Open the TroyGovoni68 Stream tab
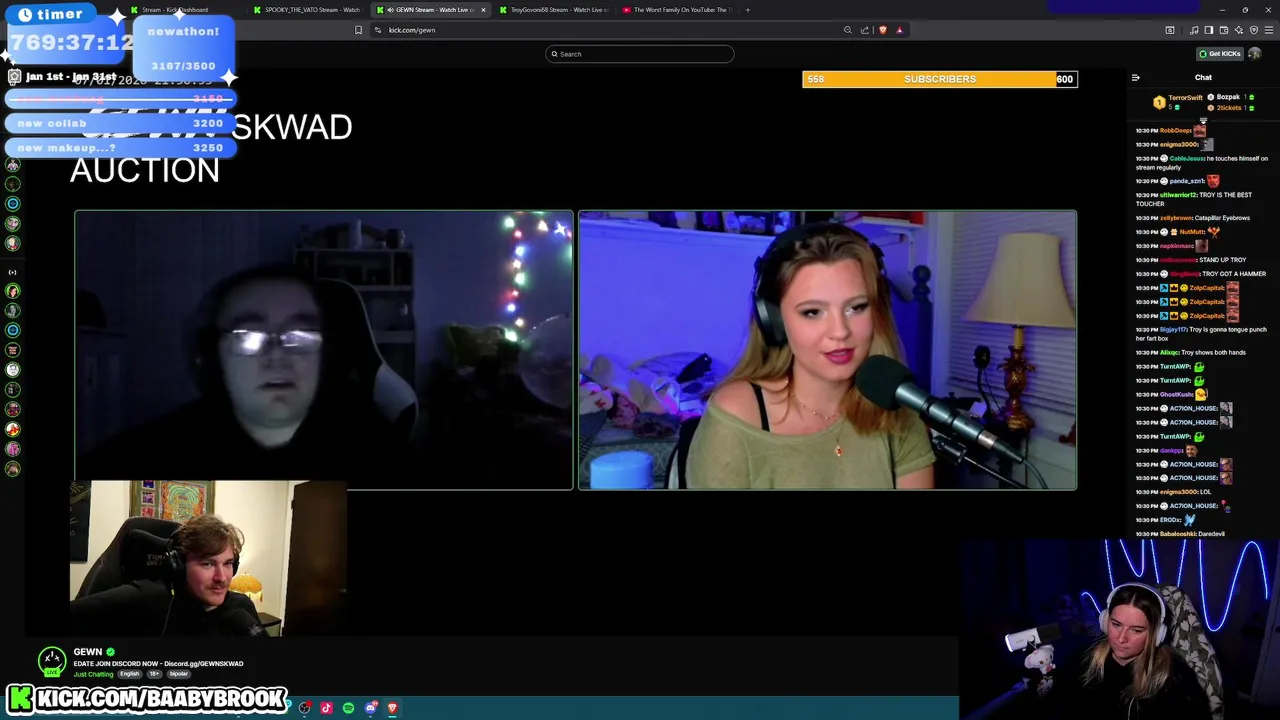 [x=553, y=10]
